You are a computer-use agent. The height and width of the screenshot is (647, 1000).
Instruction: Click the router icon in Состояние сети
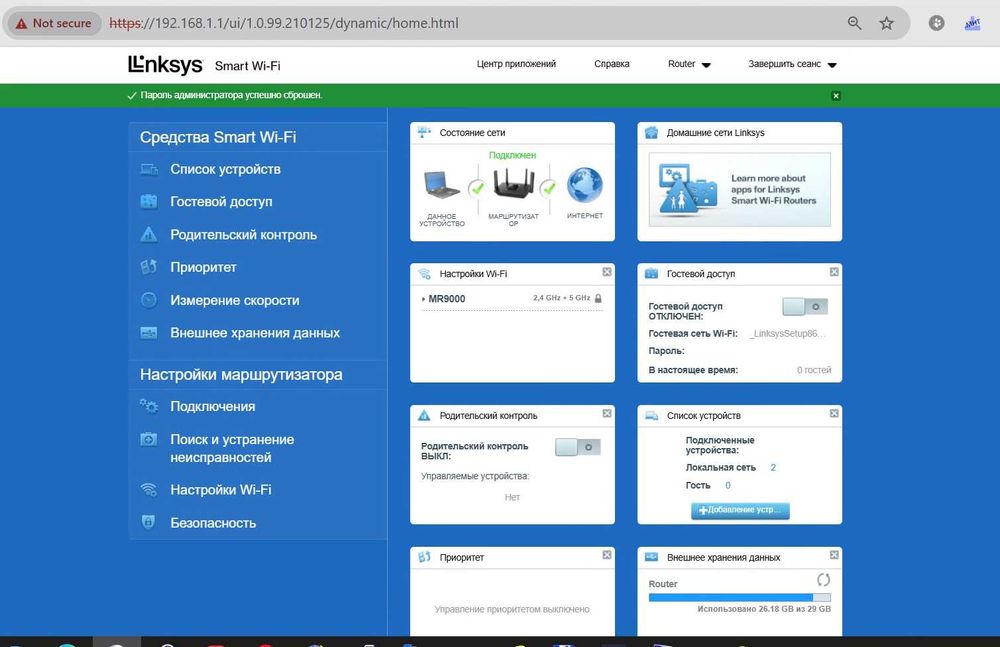(x=513, y=182)
